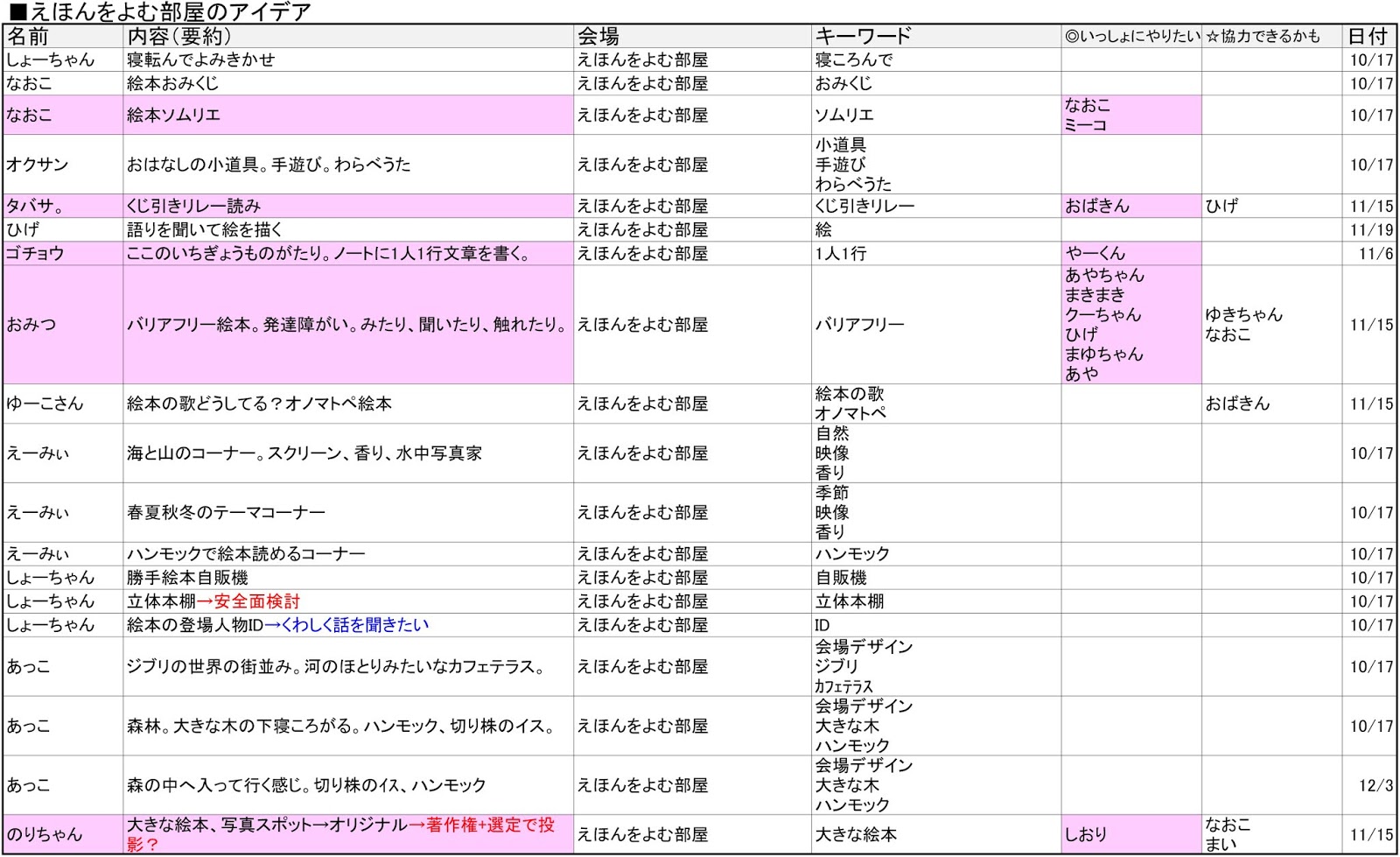
Task: Select the 会場 header cell
Action: [x=692, y=36]
